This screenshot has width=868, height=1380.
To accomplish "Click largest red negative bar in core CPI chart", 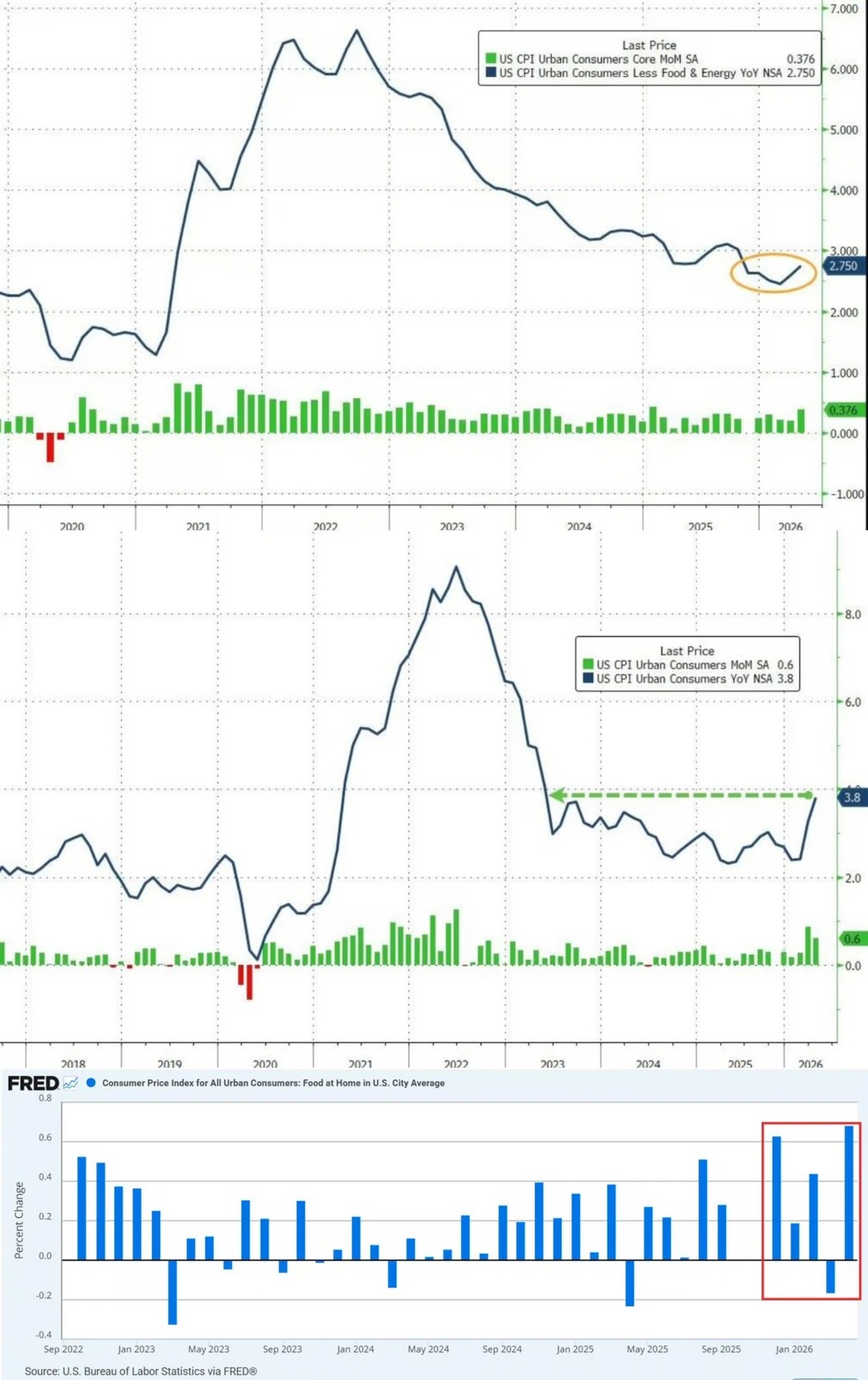I will pos(51,448).
